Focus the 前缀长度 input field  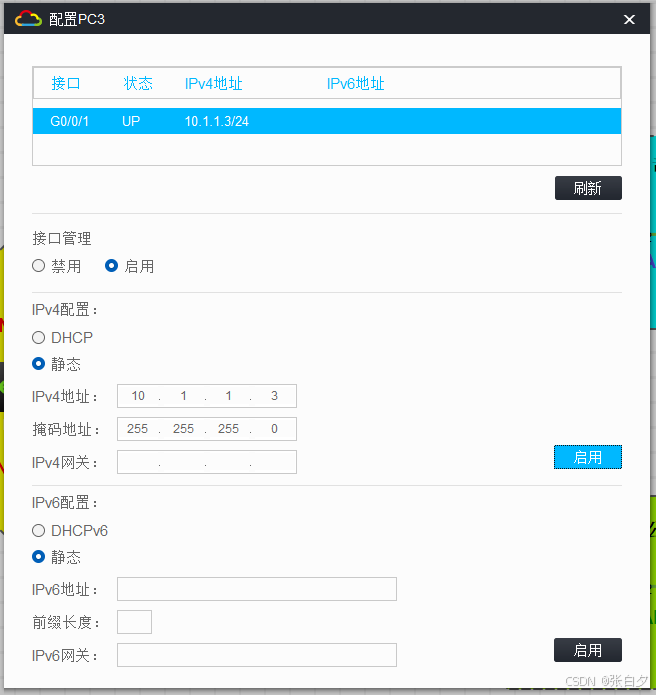coord(134,622)
